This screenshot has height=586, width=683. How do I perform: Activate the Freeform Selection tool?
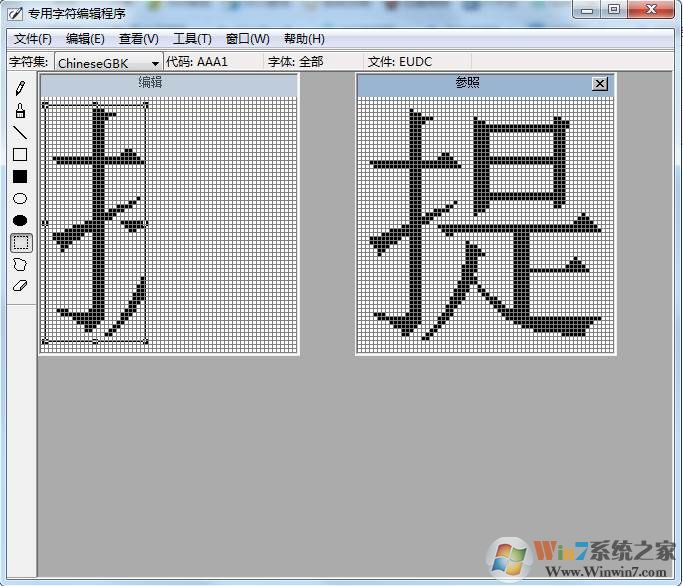20,264
